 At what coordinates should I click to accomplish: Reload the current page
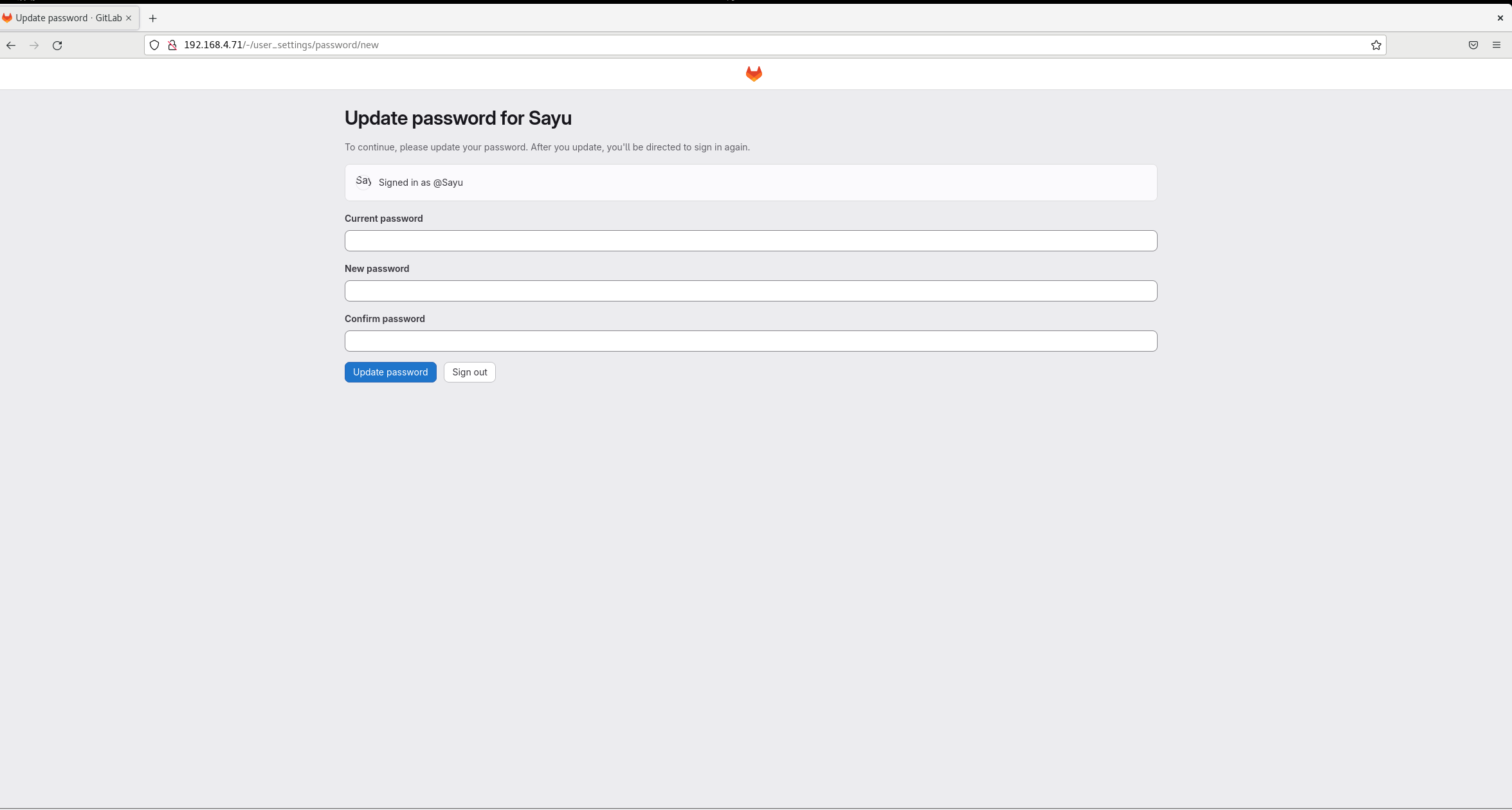coord(57,45)
